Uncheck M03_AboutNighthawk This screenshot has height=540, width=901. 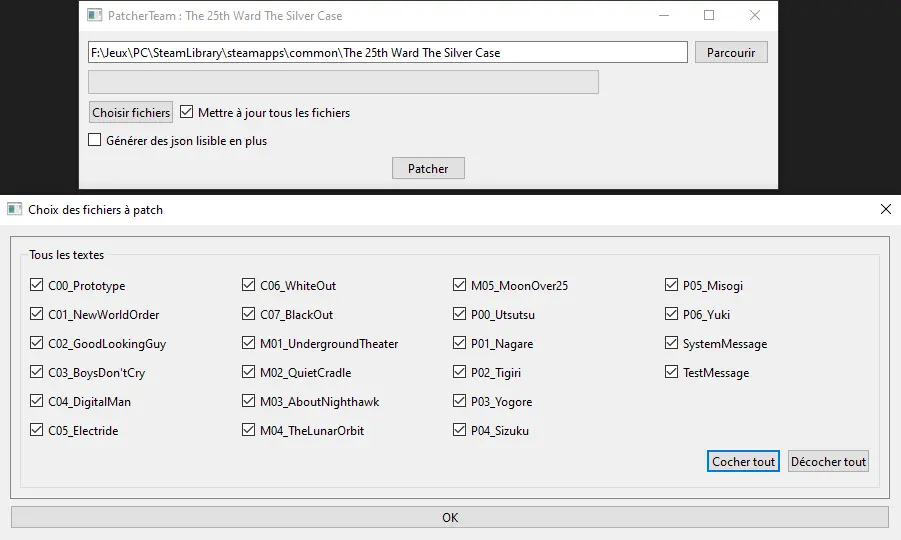tap(248, 400)
